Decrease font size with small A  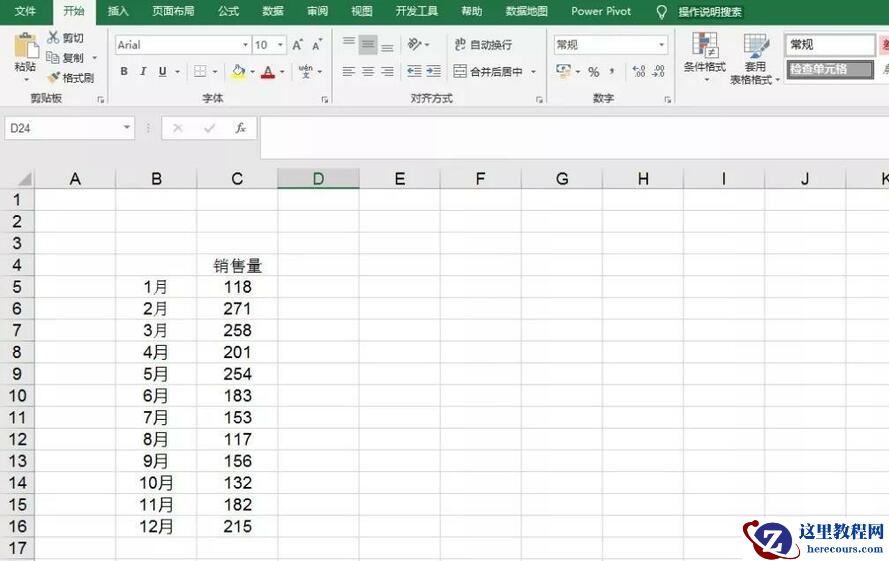click(317, 45)
